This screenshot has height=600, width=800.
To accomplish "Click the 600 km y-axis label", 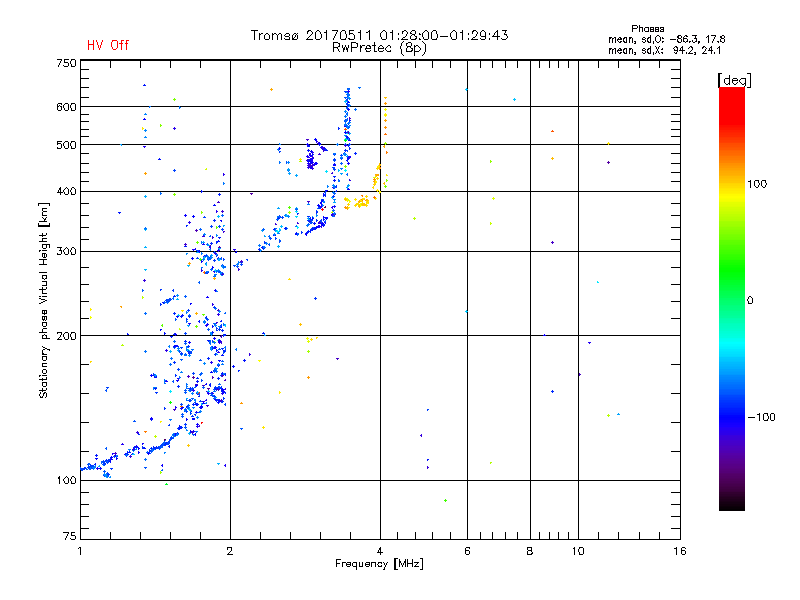I will [66, 107].
